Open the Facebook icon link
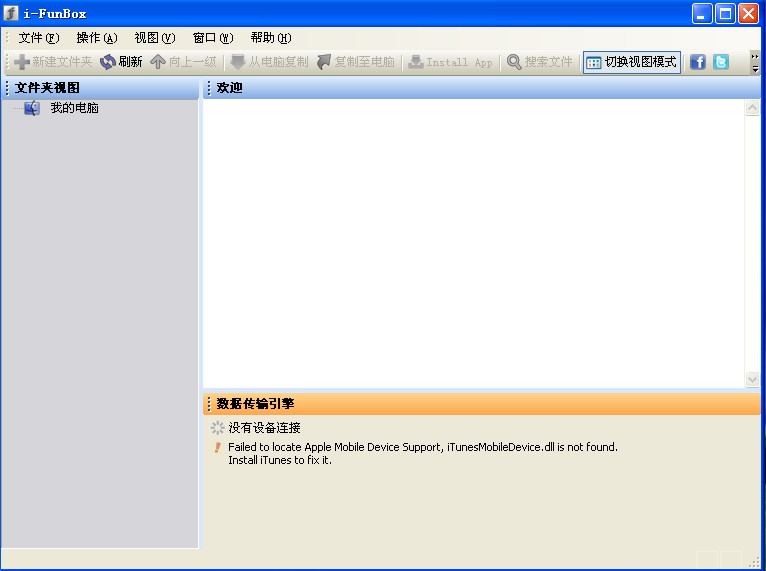Screen dimensions: 766x571 tap(698, 62)
